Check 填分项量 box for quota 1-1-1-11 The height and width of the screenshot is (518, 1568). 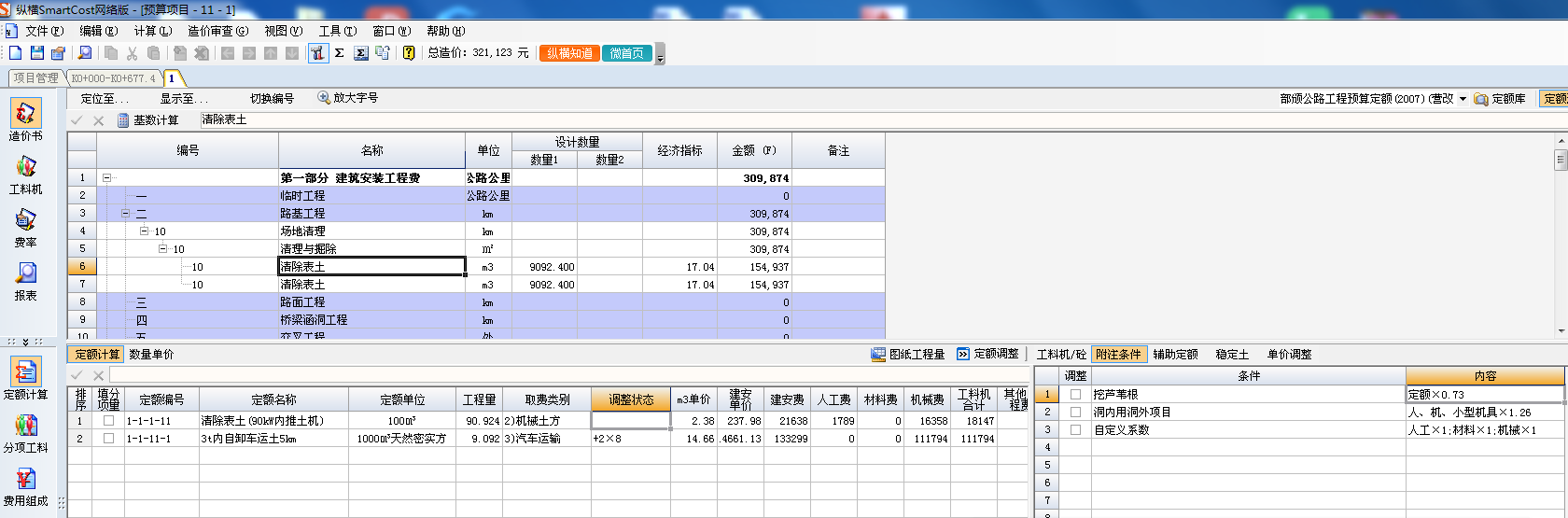tap(108, 421)
